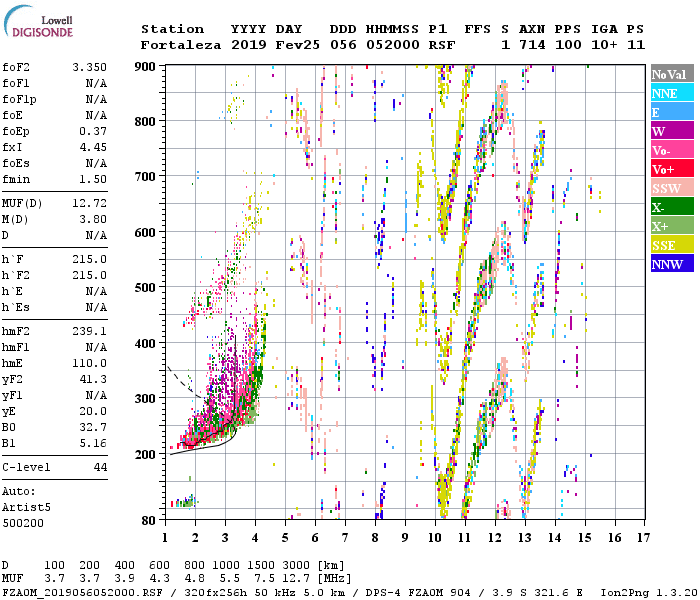The image size is (700, 600).
Task: Click the PS value 11
Action: click(x=636, y=45)
